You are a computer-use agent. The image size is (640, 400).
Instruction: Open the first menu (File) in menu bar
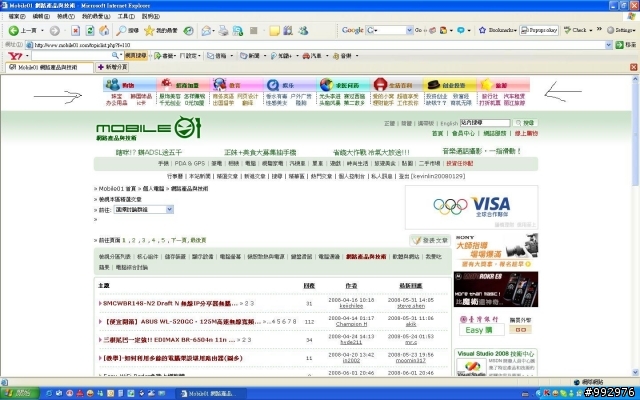(x=17, y=16)
